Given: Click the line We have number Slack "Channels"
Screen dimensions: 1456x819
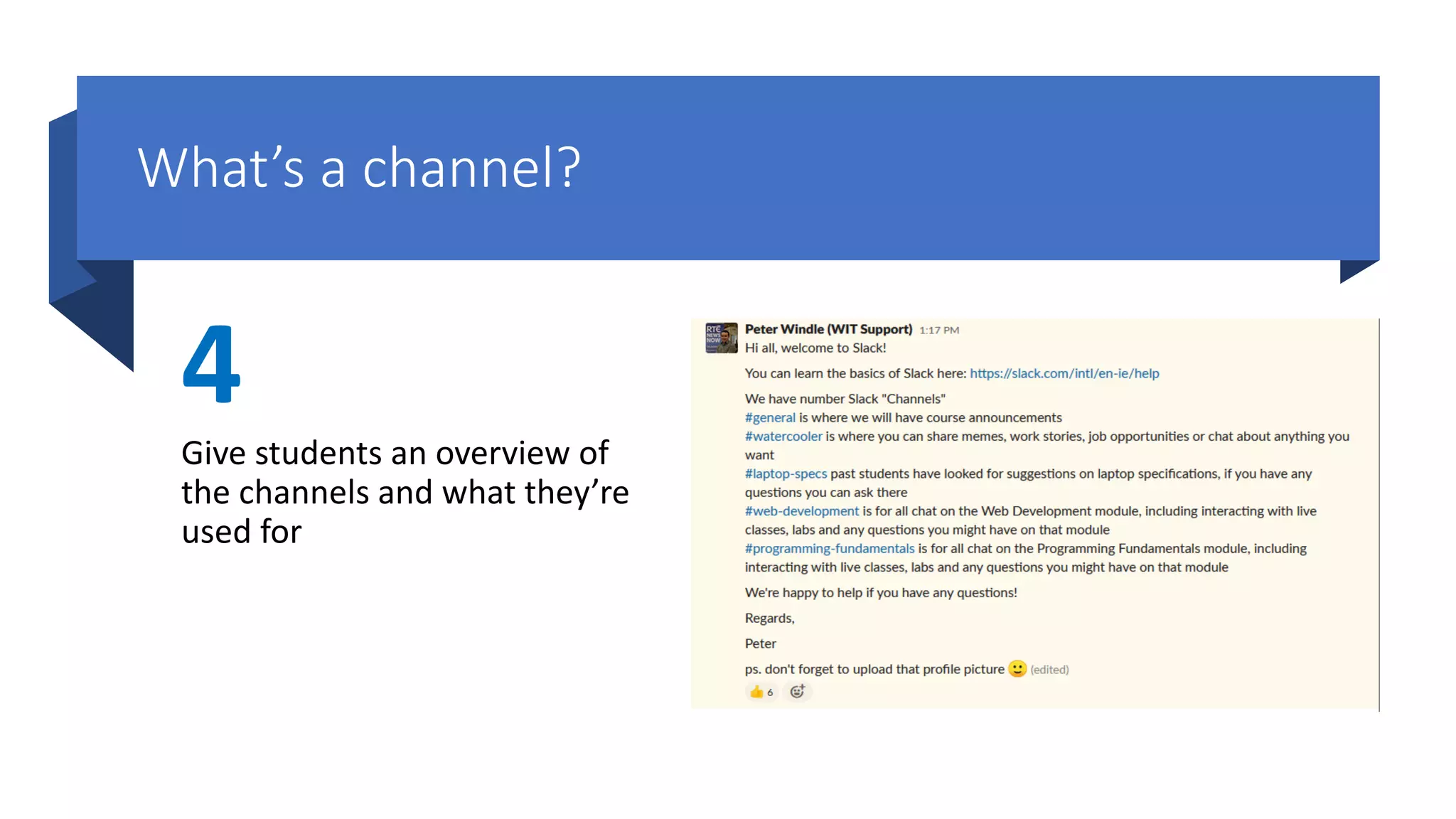Looking at the screenshot, I should coord(845,399).
